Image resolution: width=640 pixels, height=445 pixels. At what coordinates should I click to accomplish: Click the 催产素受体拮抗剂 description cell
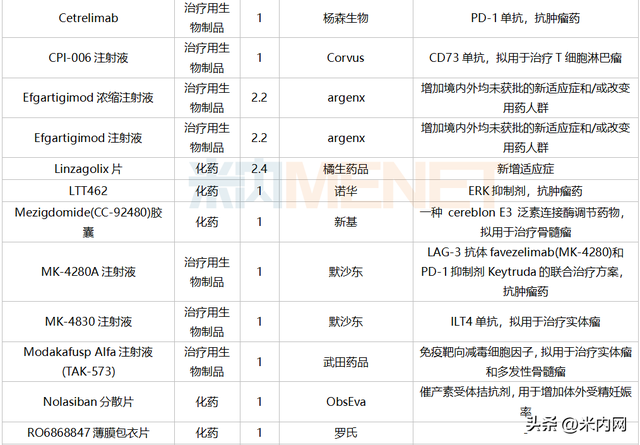click(525, 402)
